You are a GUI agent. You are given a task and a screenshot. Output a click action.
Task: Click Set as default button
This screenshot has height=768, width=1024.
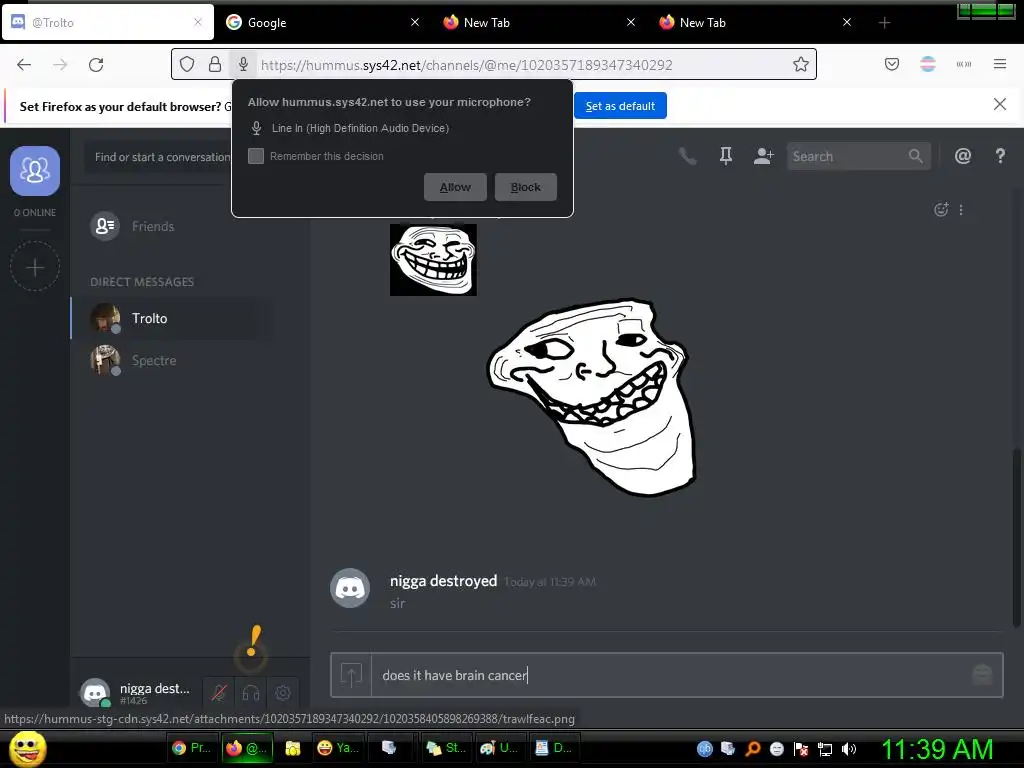620,106
